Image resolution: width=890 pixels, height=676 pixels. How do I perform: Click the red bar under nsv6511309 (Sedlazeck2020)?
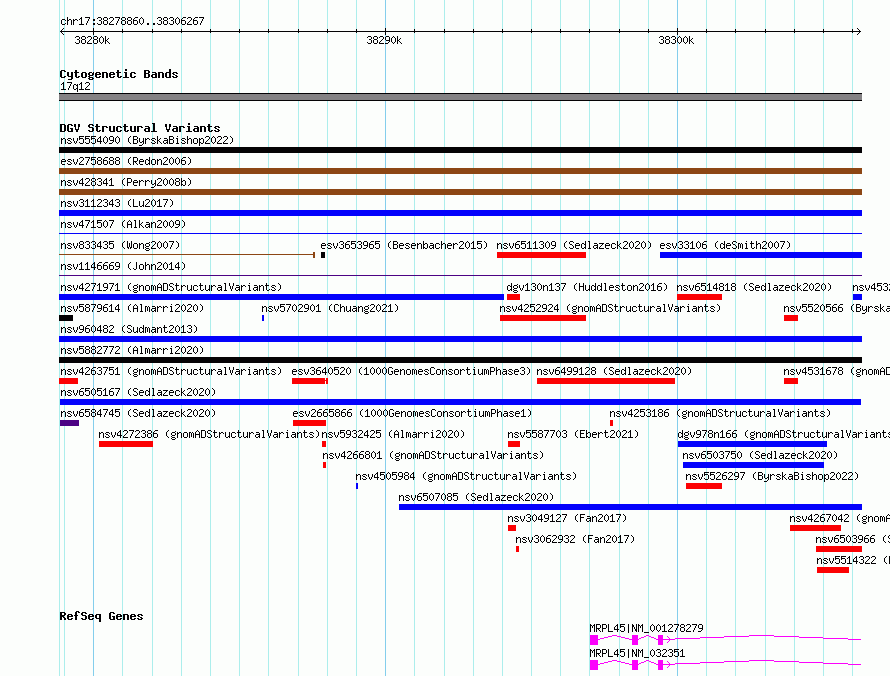point(541,255)
